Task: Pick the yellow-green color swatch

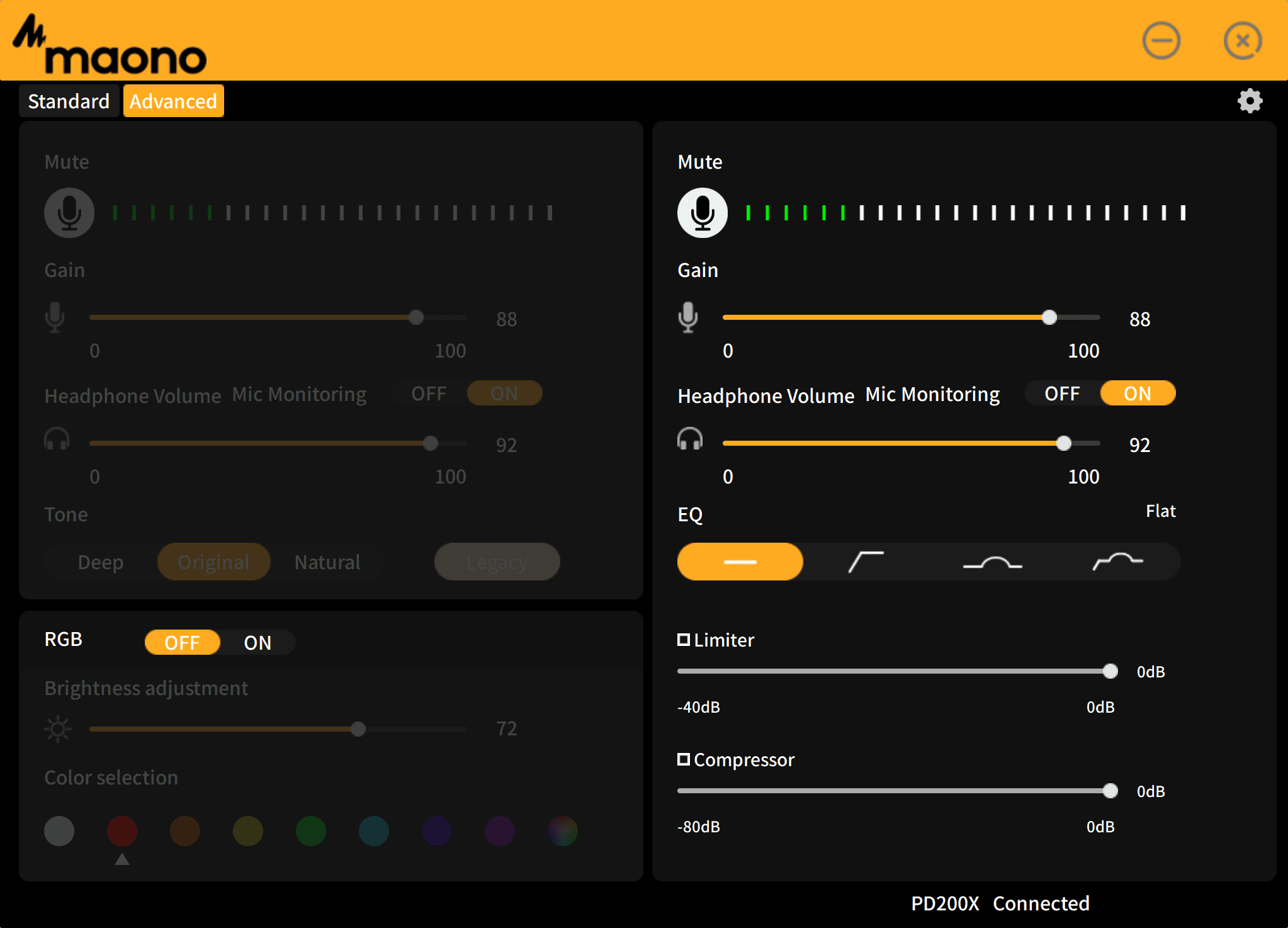Action: [248, 831]
